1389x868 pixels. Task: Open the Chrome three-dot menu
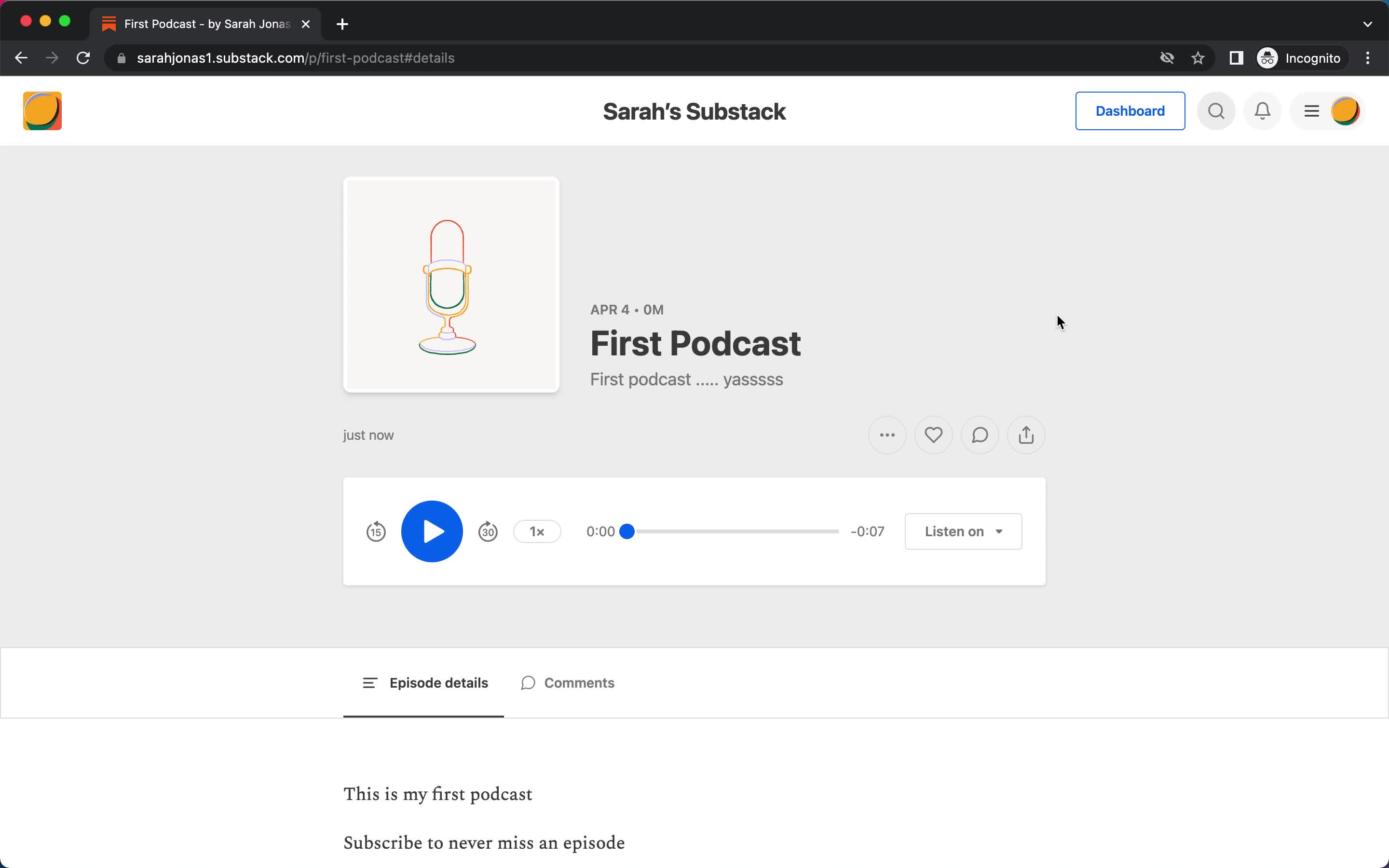point(1368,58)
